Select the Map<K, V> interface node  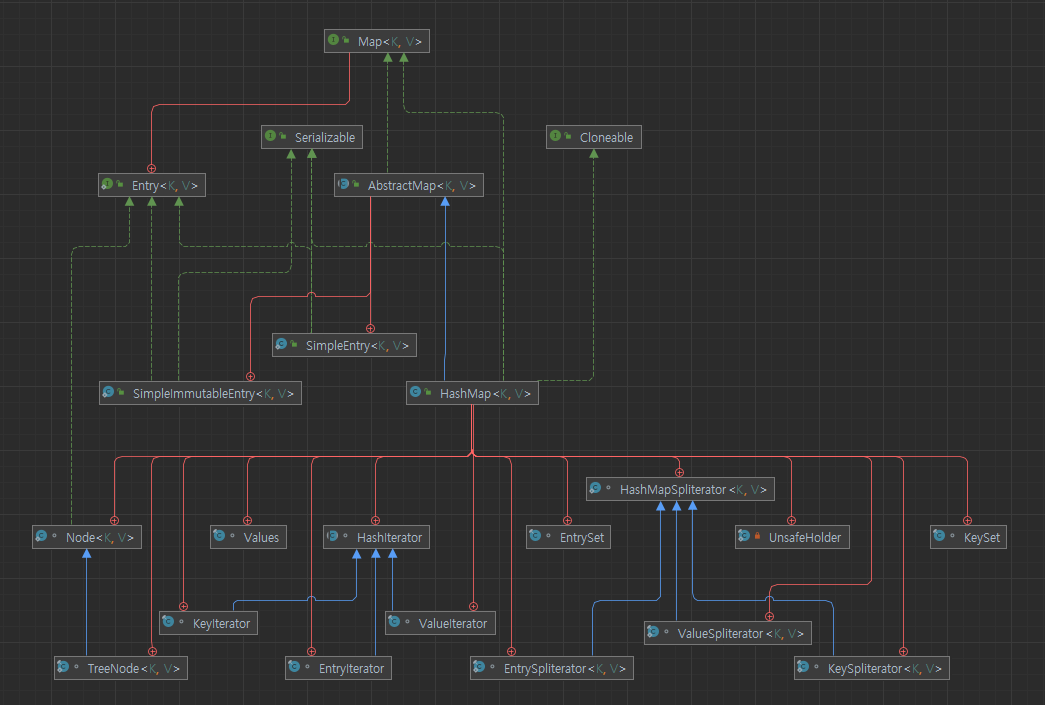(x=377, y=41)
